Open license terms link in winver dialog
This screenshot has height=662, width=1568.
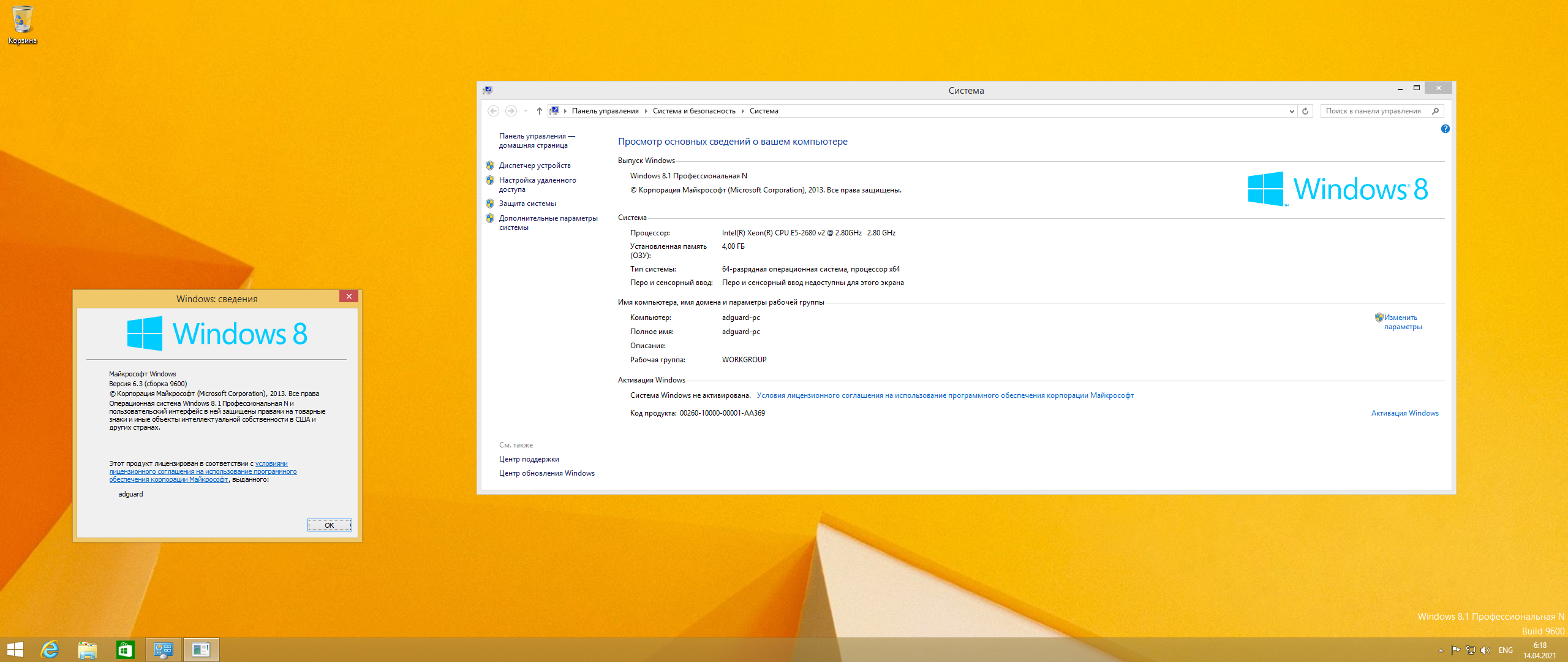pyautogui.click(x=203, y=471)
